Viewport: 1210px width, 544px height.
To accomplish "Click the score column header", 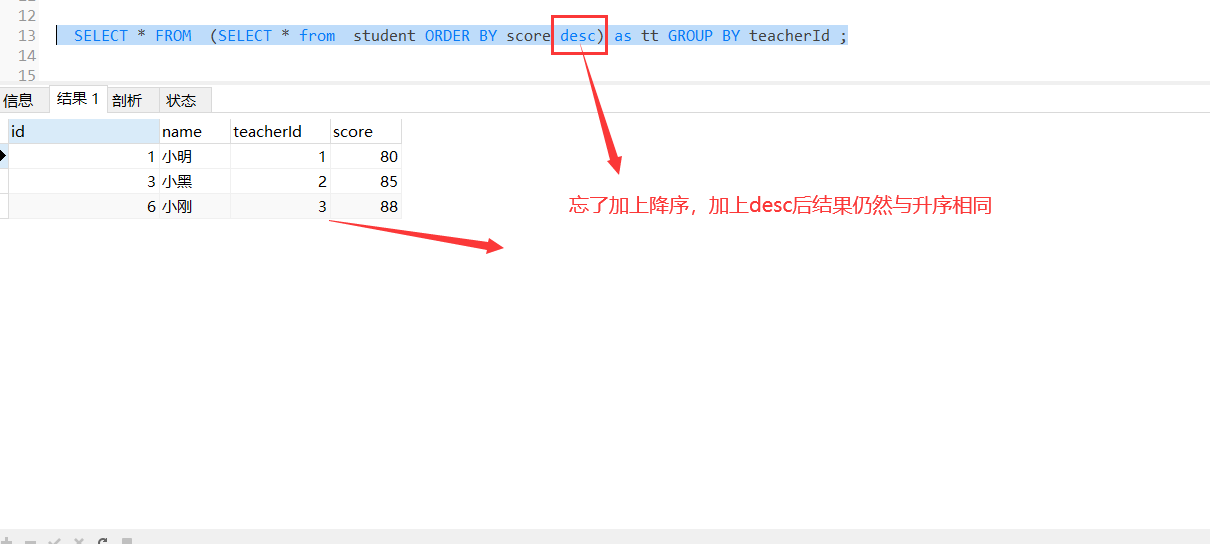I will [366, 131].
